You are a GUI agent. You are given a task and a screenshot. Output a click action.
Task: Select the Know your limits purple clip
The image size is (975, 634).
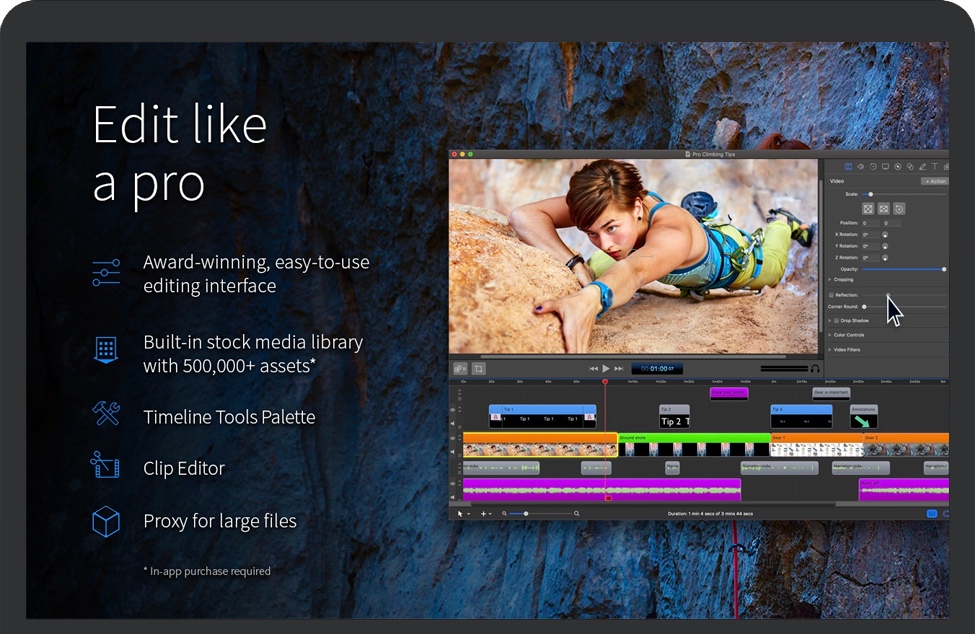[729, 393]
